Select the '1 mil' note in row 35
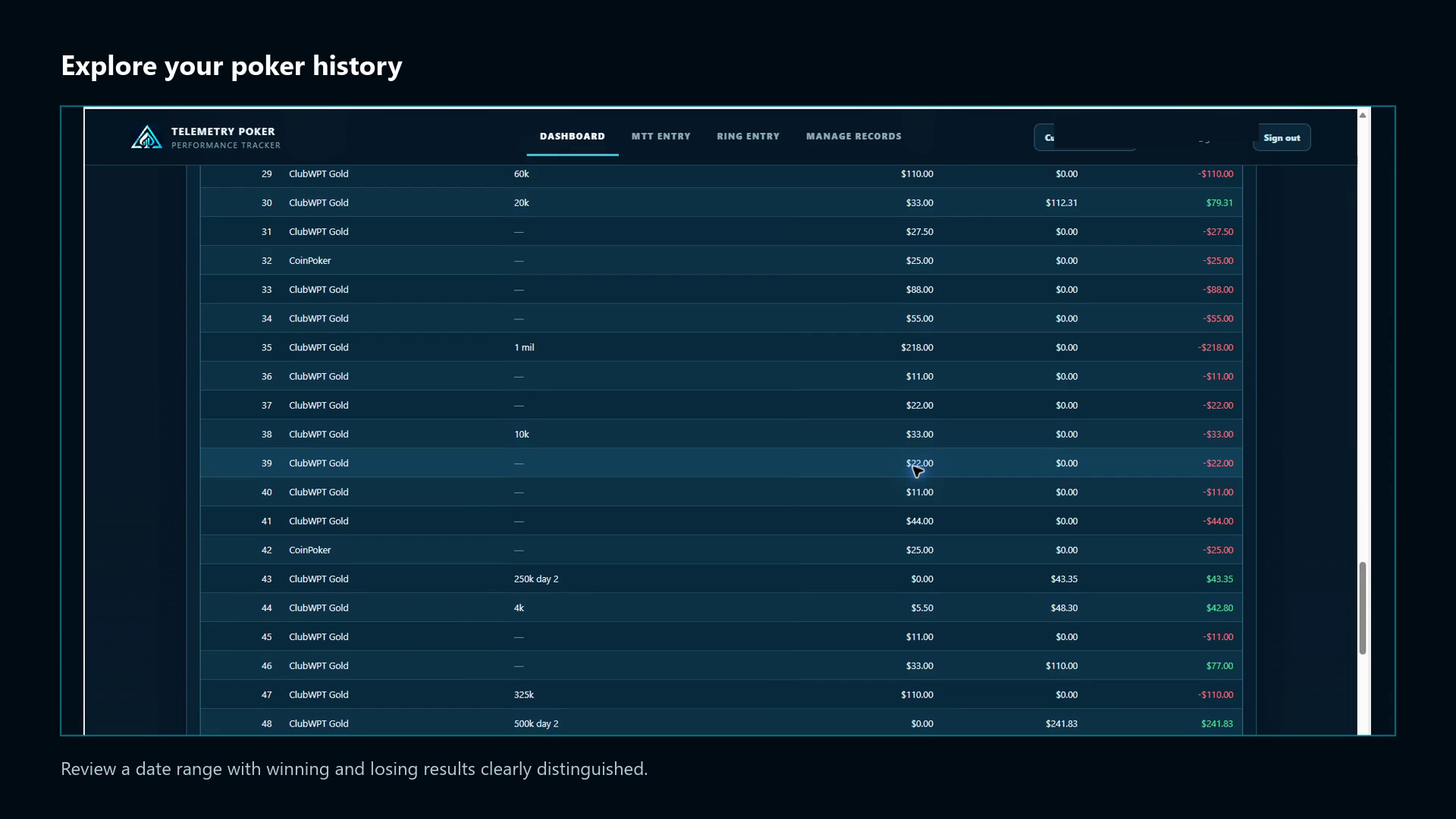Viewport: 1456px width, 819px height. (x=524, y=348)
